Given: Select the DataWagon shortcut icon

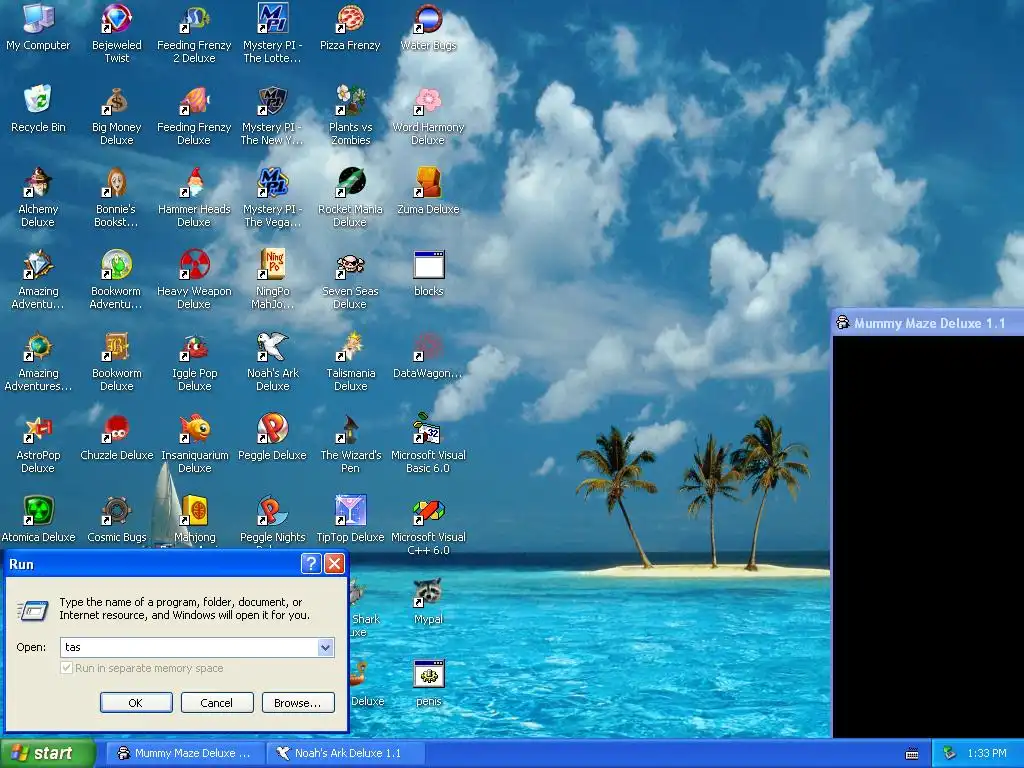Looking at the screenshot, I should click(x=428, y=355).
